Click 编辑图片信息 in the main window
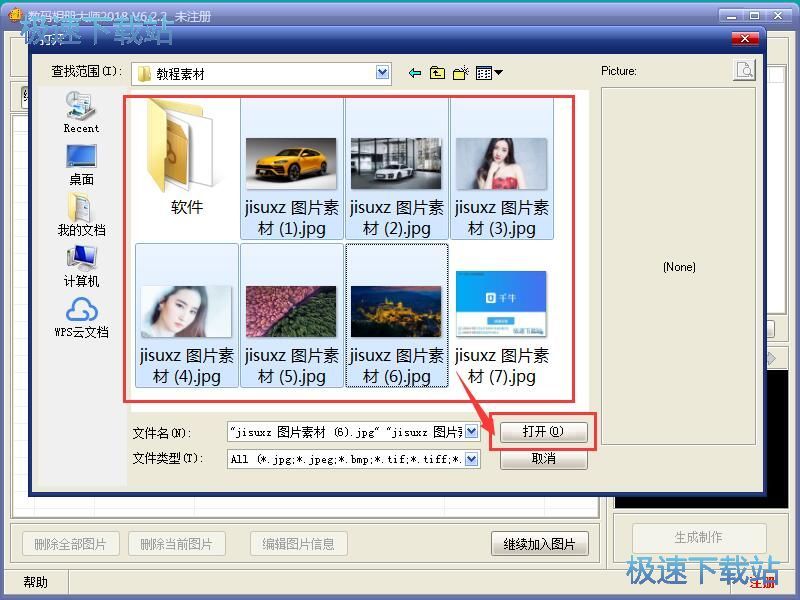Screen dimensions: 800x600 click(x=298, y=544)
